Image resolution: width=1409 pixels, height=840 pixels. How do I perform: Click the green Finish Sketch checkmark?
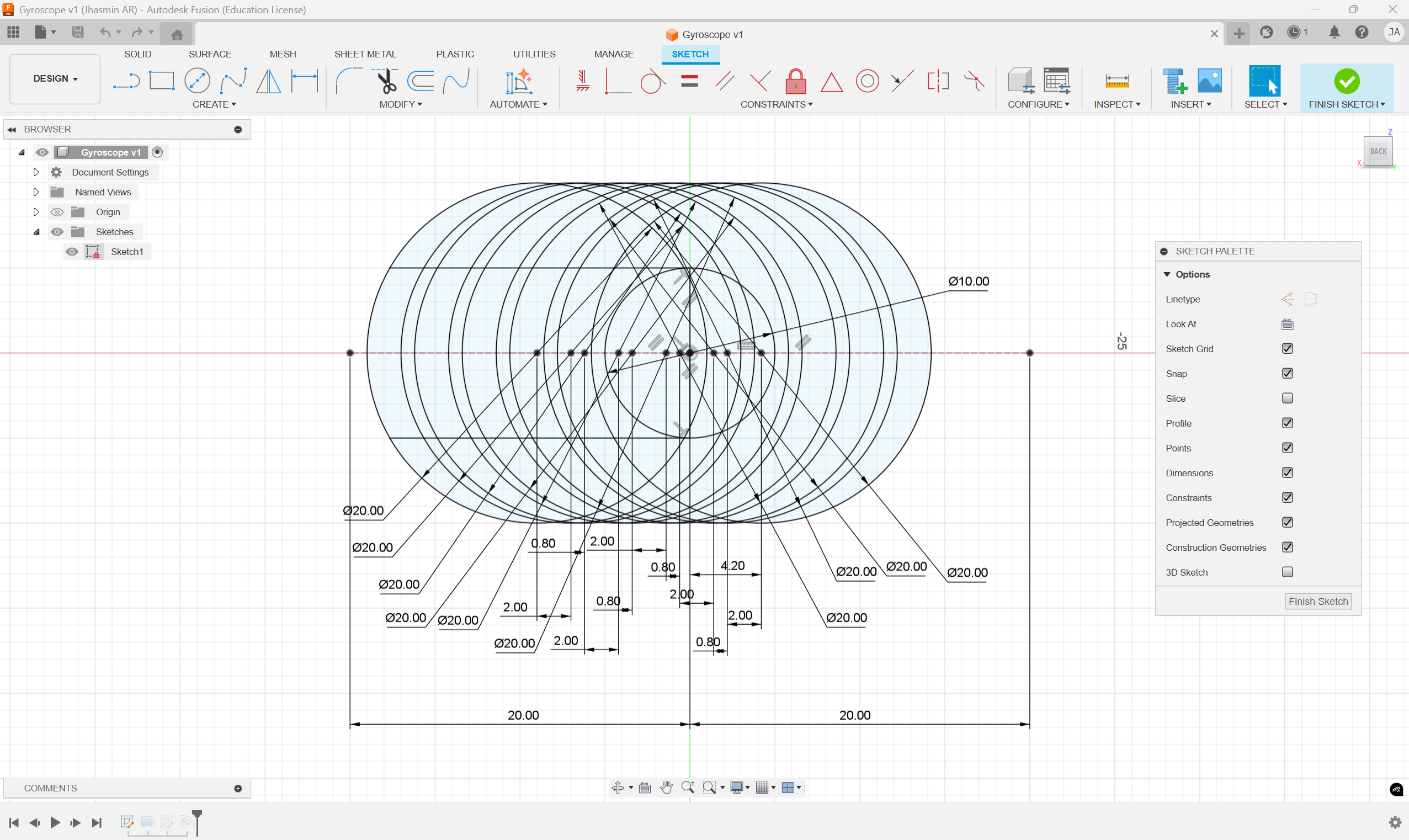(x=1347, y=81)
